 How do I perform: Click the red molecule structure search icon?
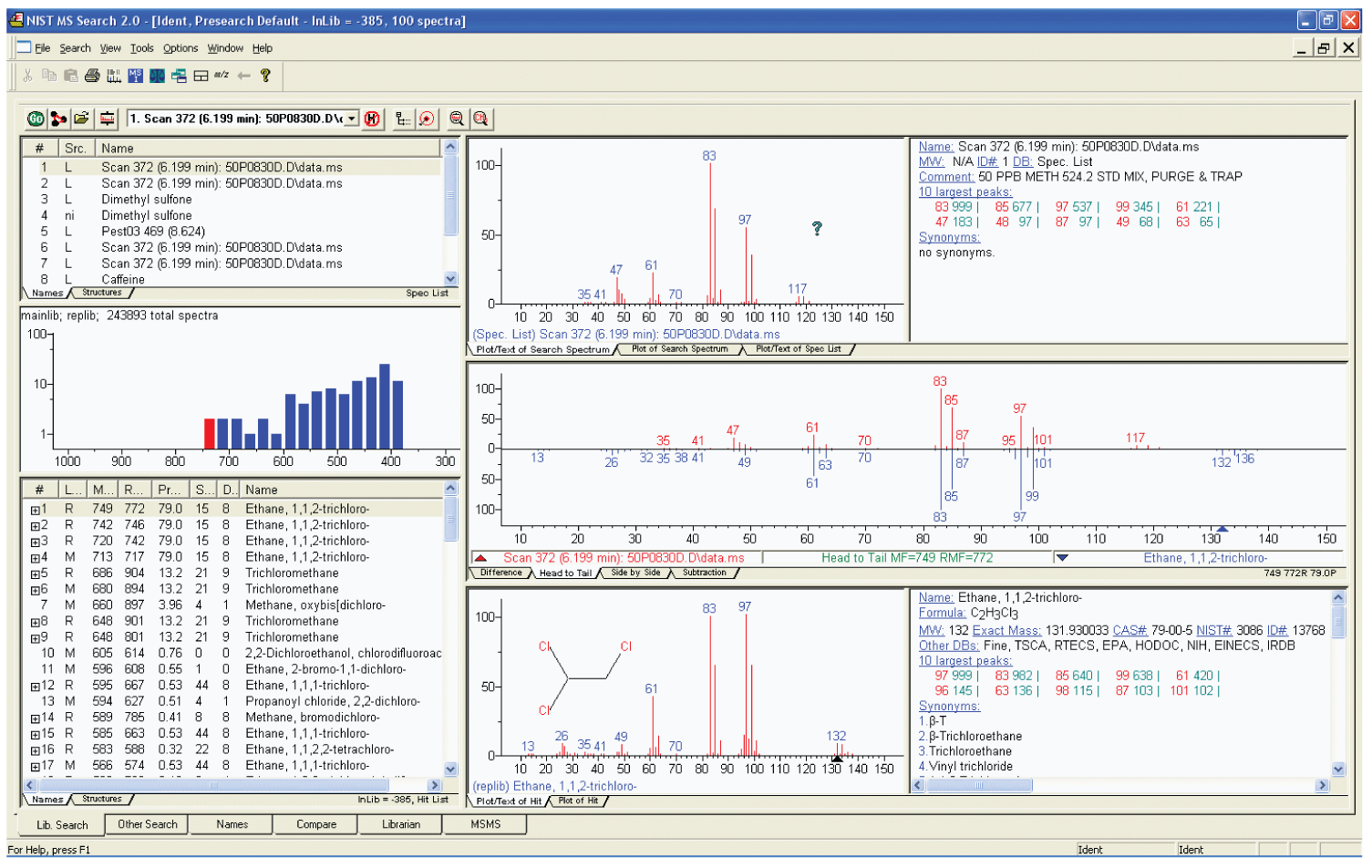point(58,119)
